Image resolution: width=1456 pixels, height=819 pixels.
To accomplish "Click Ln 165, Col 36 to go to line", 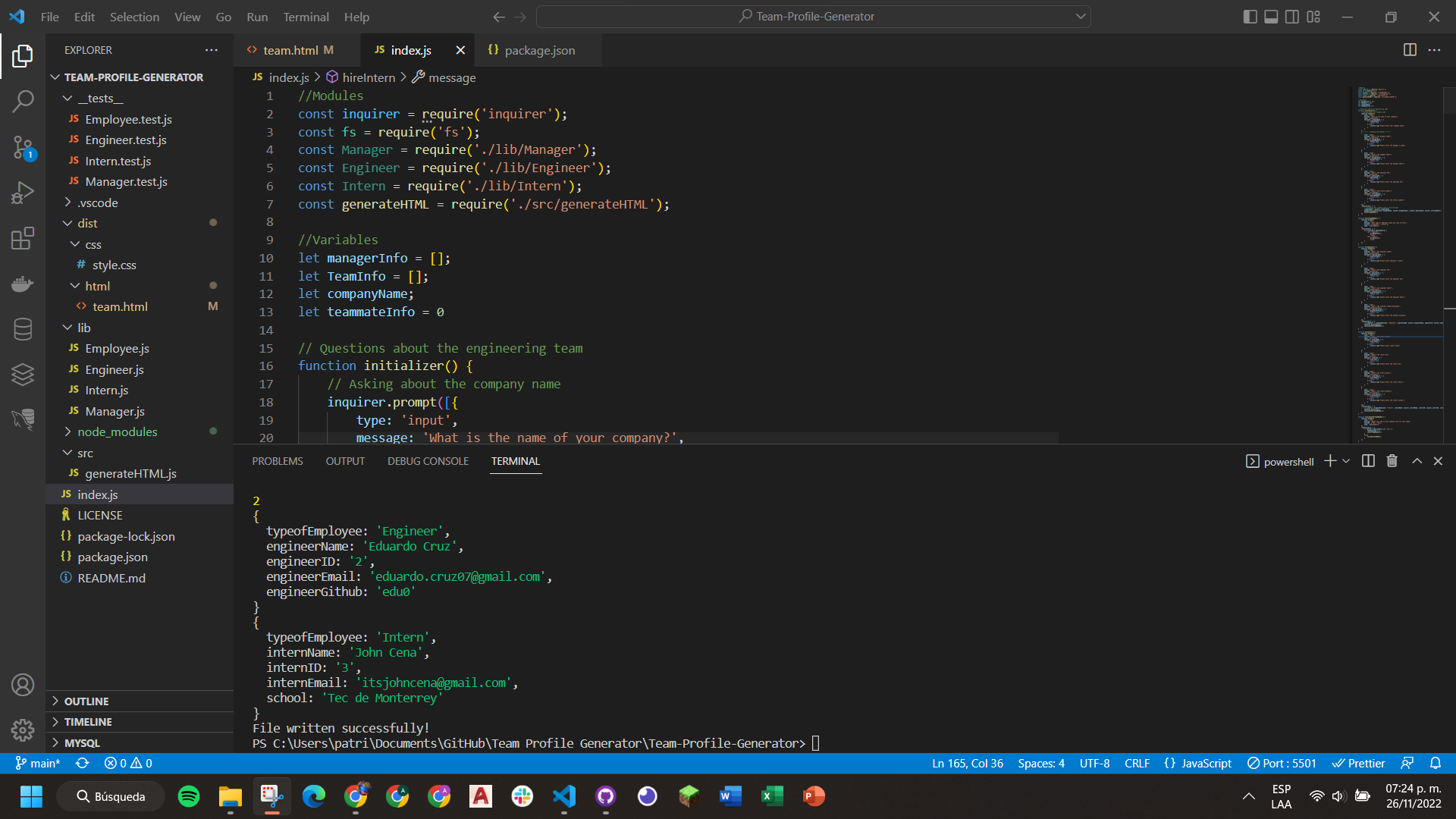I will 967,763.
